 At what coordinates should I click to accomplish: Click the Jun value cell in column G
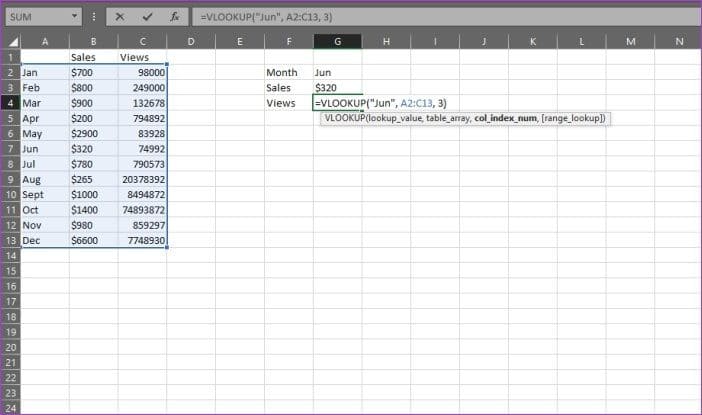pos(338,73)
